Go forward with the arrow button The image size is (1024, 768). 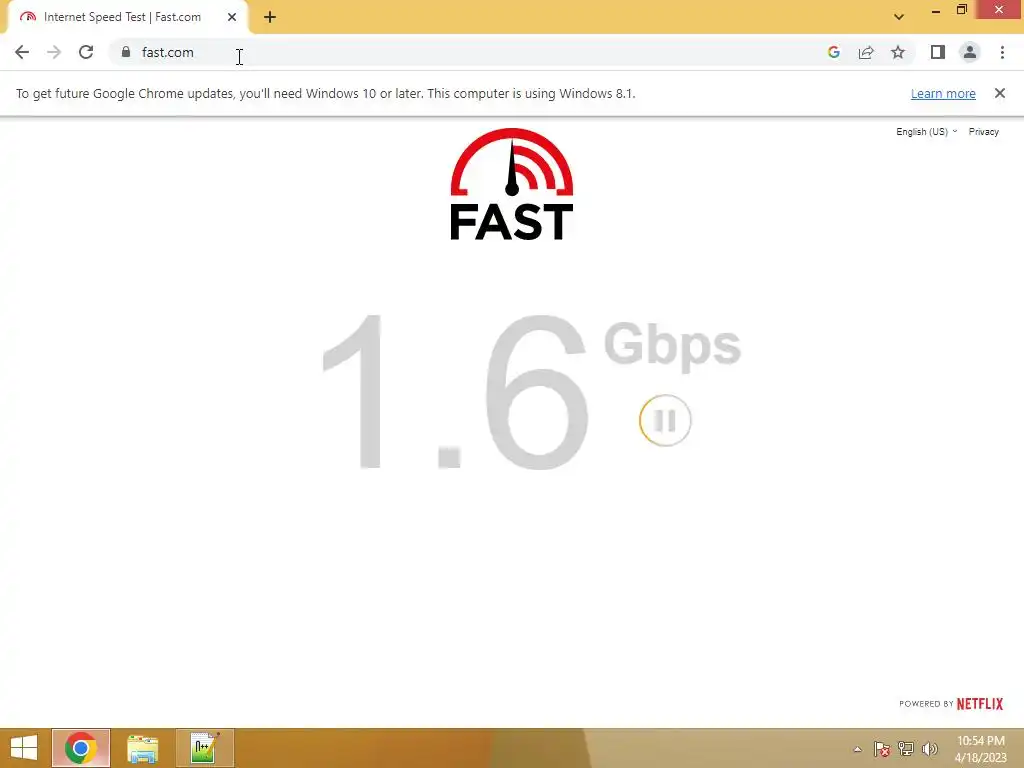point(54,52)
